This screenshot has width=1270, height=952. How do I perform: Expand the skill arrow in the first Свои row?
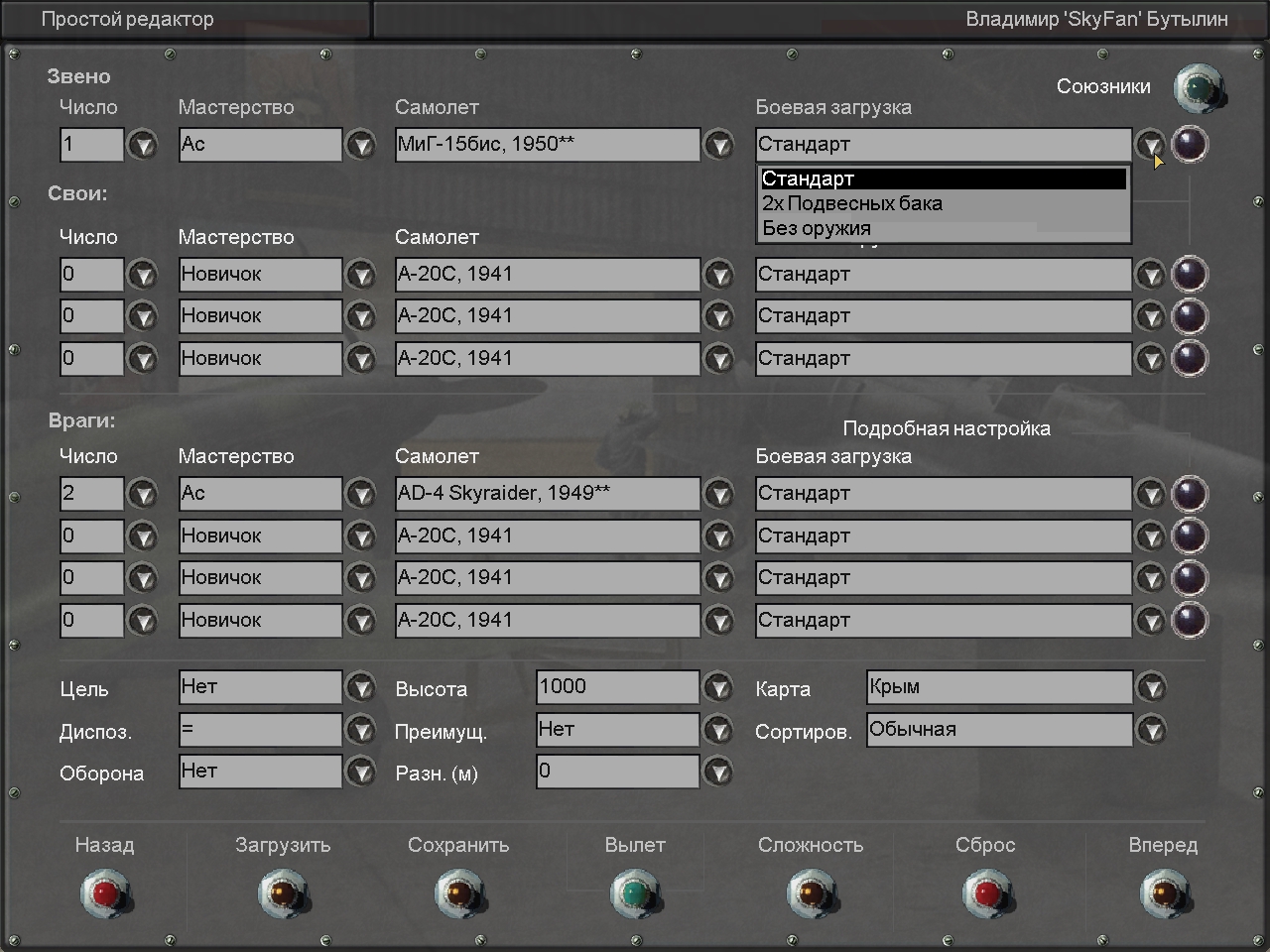(x=361, y=275)
